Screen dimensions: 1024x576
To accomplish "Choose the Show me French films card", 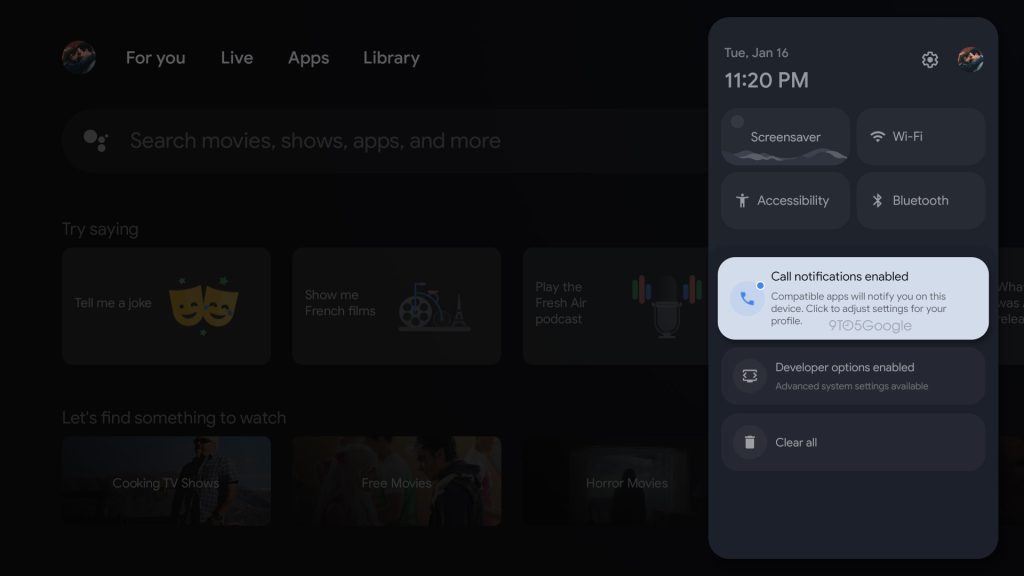I will coord(396,306).
